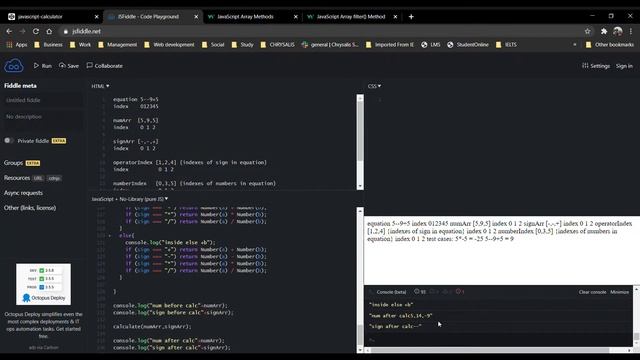The width and height of the screenshot is (640, 360).
Task: Switch to JavaScript Array Methods tab
Action: 252,17
